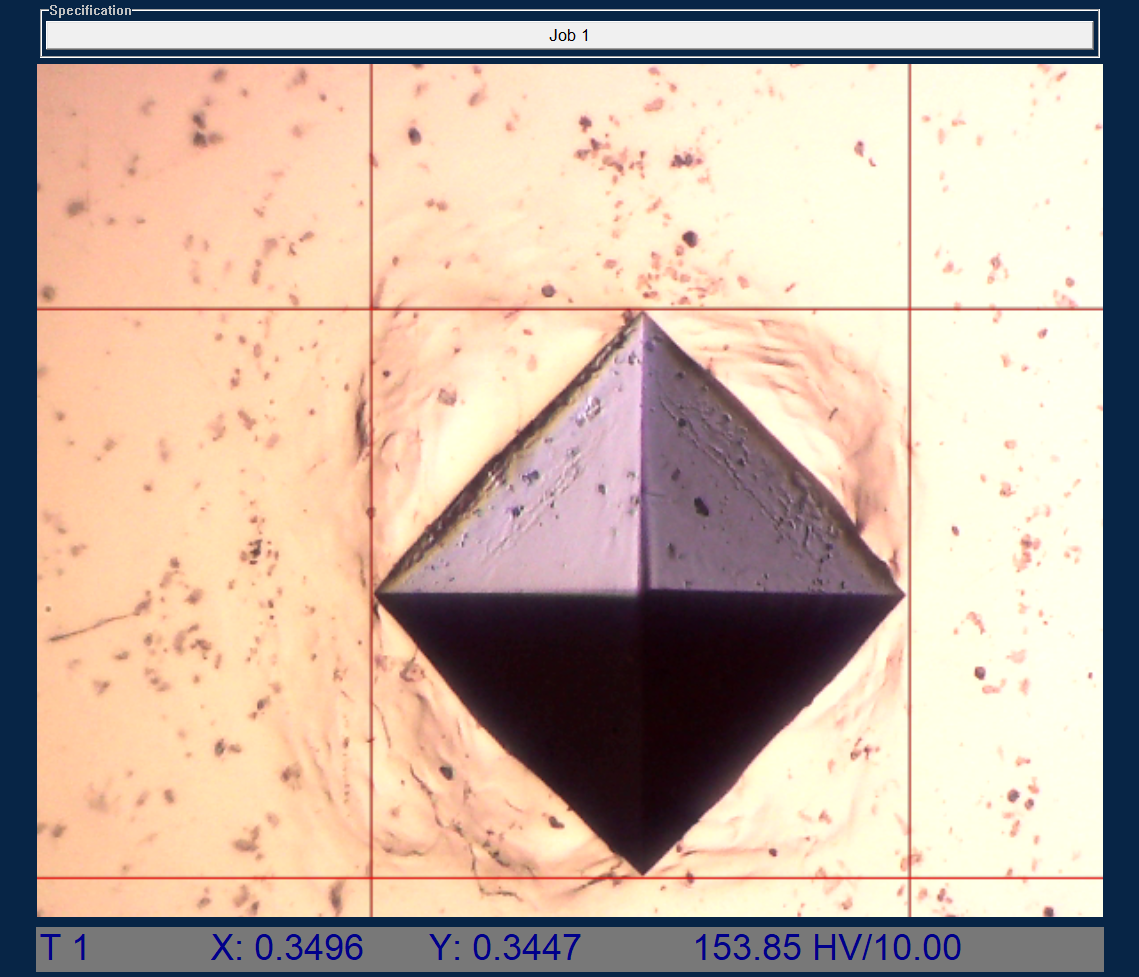Image resolution: width=1139 pixels, height=977 pixels.
Task: Click the upper horizontal red measurement line
Action: point(570,309)
